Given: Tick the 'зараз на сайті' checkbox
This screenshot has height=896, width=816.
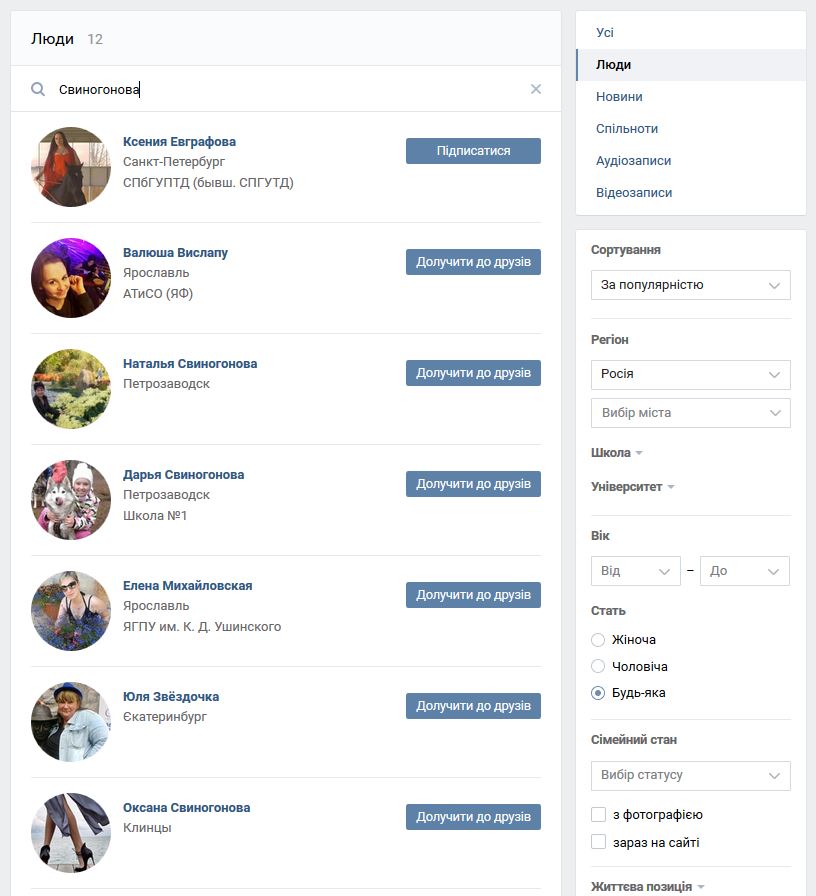Looking at the screenshot, I should (598, 842).
